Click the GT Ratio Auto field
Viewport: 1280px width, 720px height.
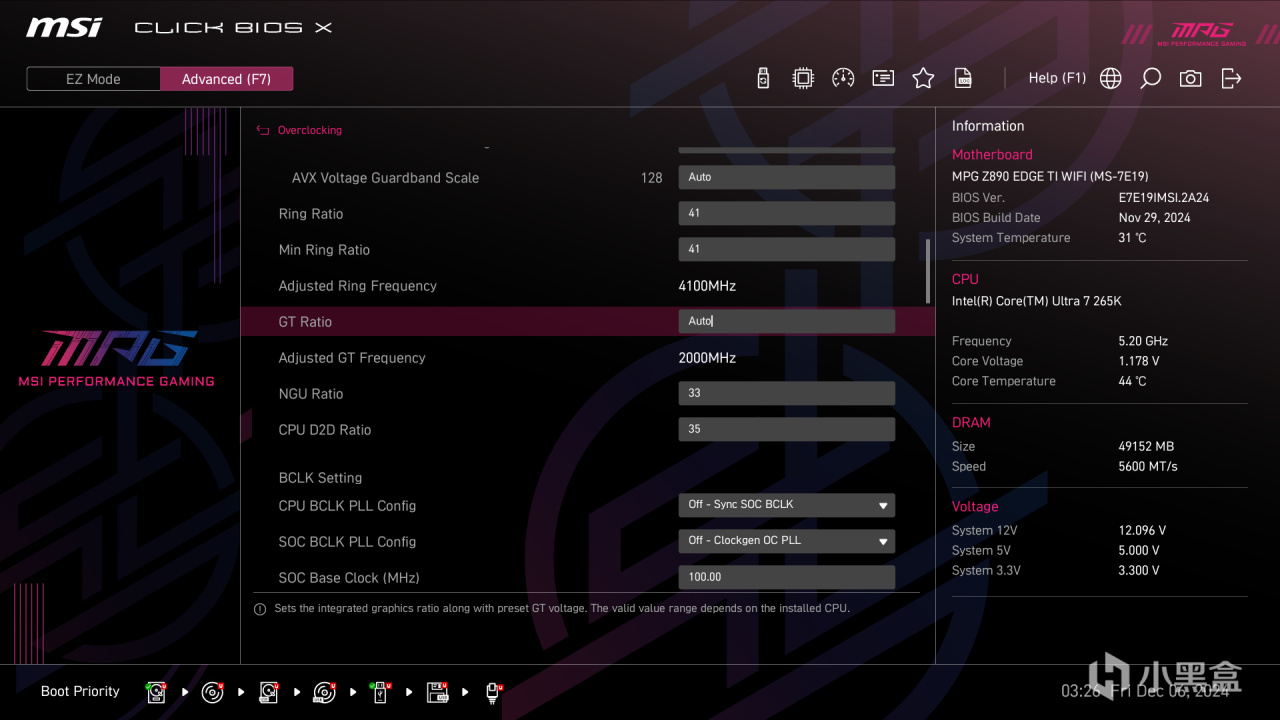786,321
